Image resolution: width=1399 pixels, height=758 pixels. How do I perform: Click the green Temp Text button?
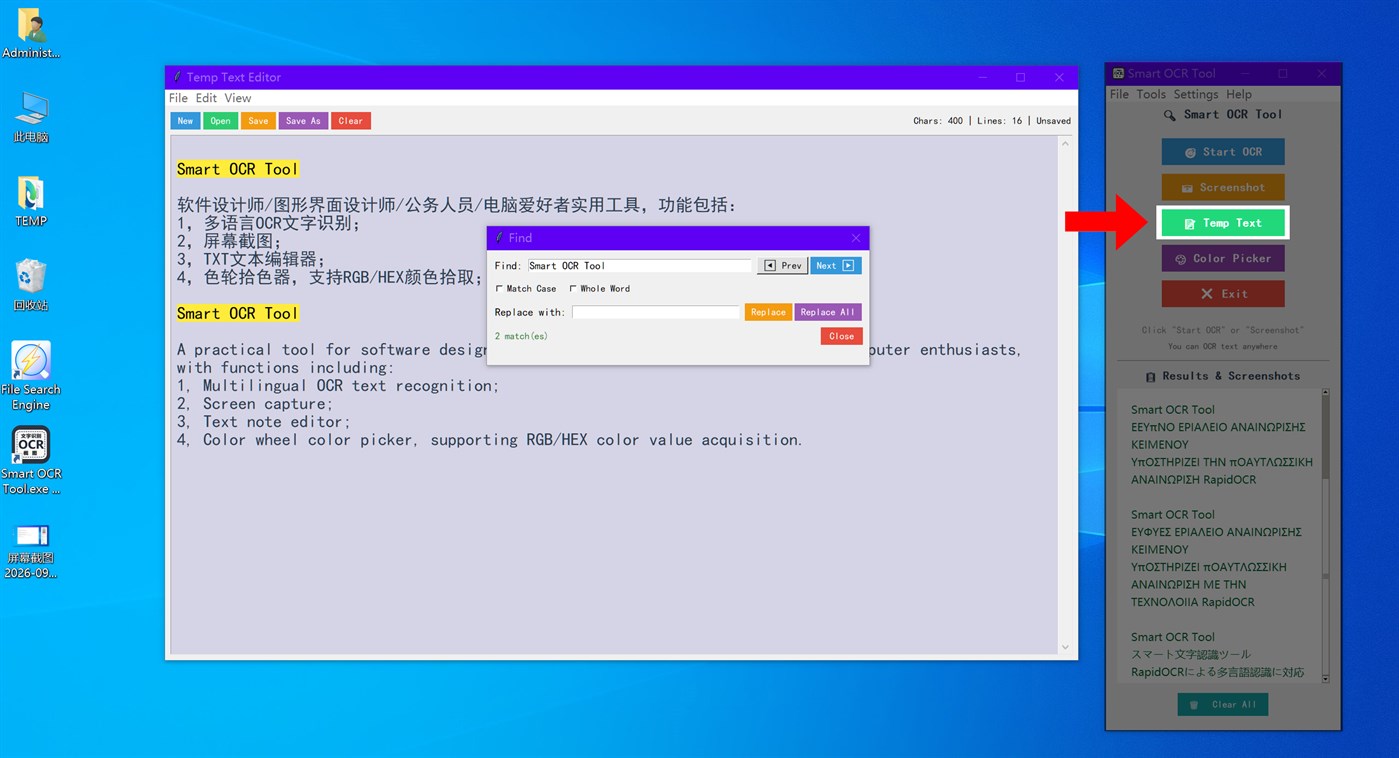(1223, 223)
